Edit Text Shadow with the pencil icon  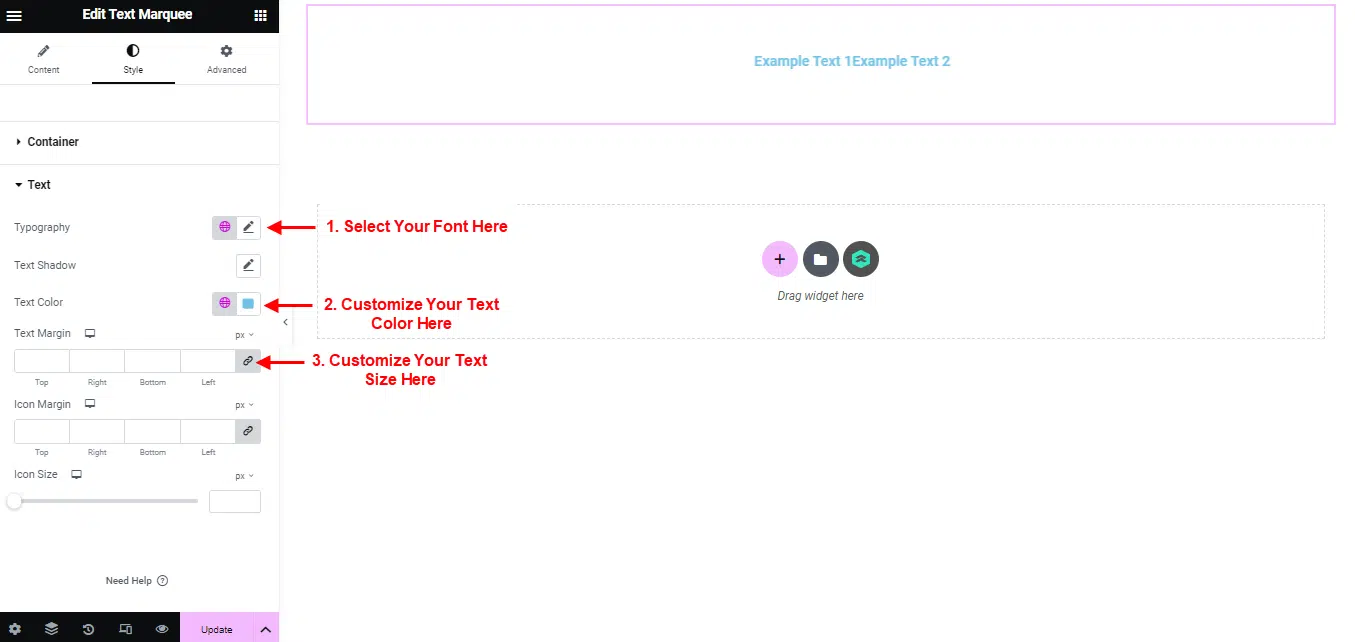[249, 265]
